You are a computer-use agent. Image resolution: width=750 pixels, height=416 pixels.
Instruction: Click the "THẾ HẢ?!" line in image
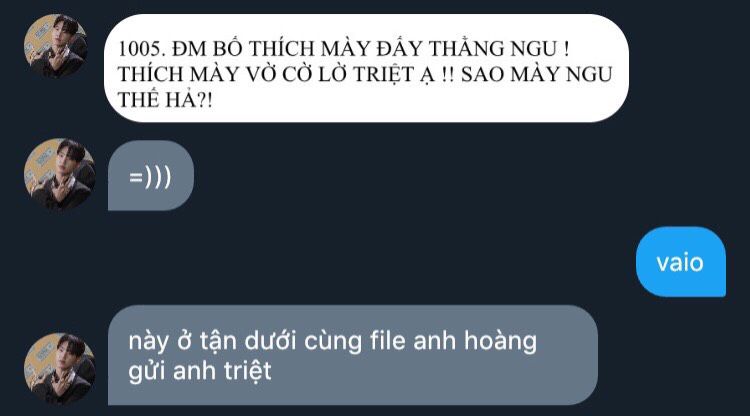[x=165, y=100]
